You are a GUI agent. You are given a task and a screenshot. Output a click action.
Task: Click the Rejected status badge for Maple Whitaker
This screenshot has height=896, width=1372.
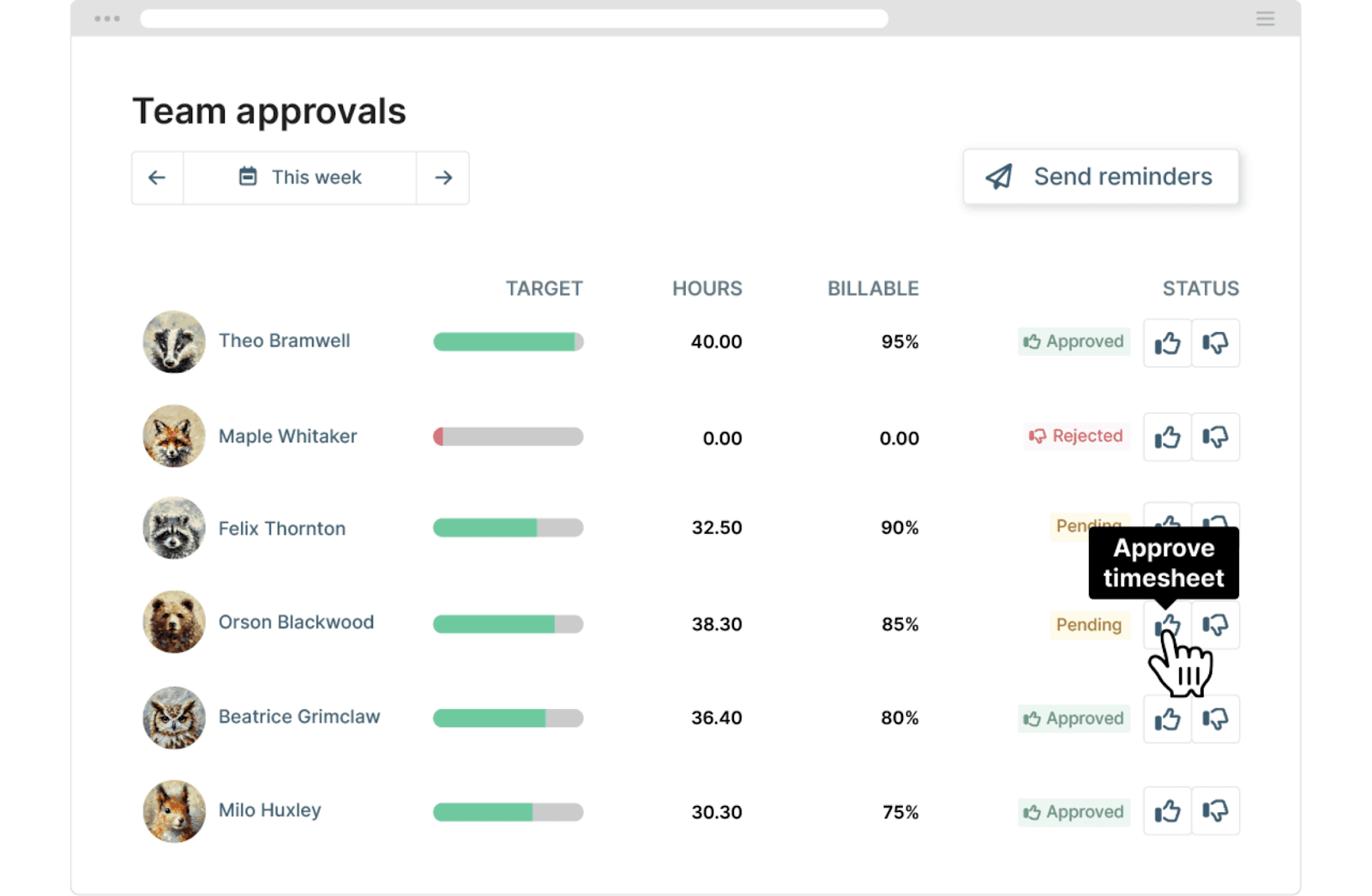click(1076, 436)
